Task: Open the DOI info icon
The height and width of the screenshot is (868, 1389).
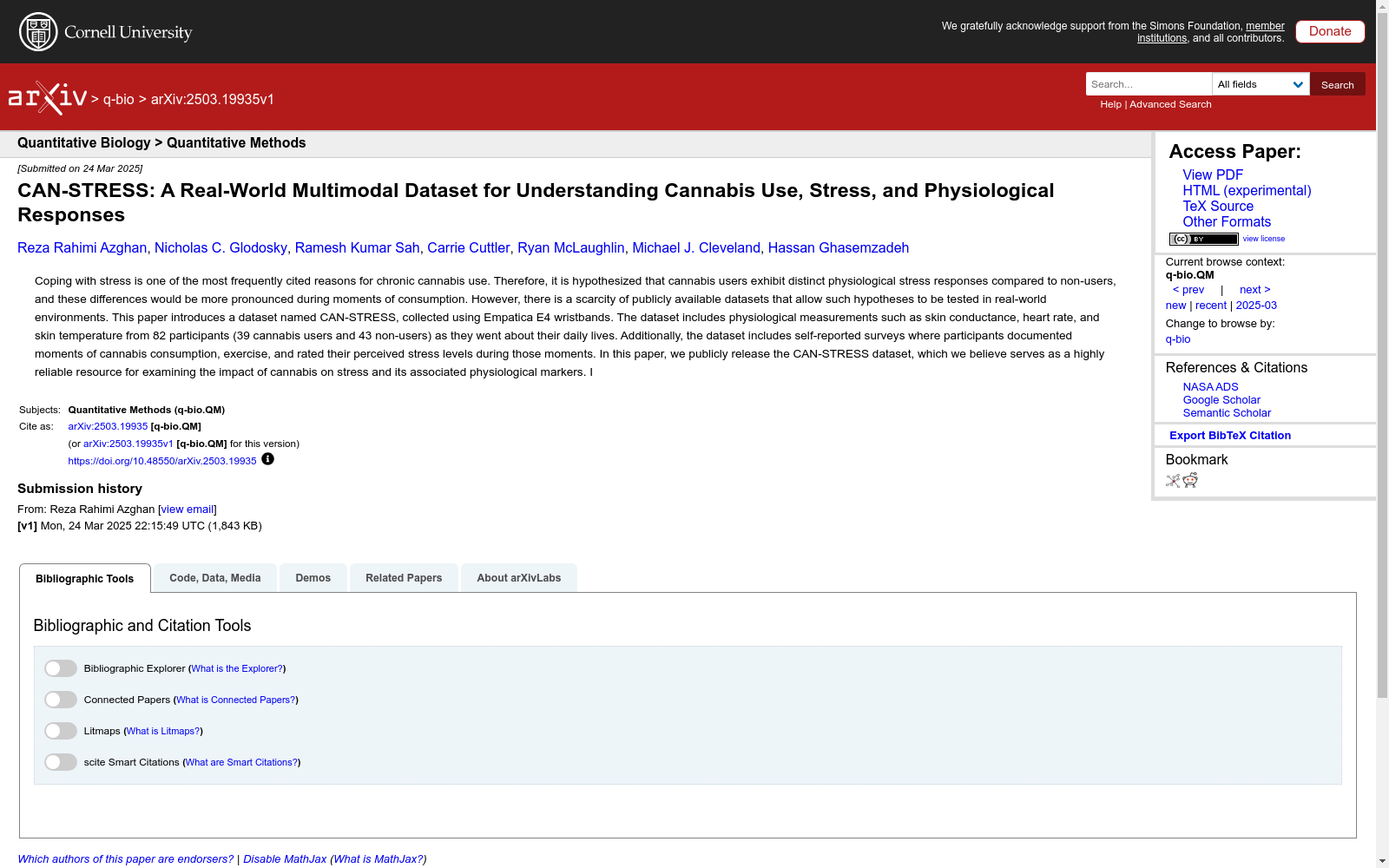Action: click(x=267, y=459)
